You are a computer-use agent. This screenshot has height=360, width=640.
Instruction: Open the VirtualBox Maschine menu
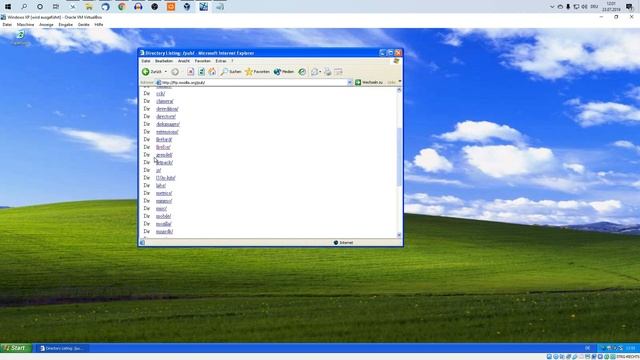click(x=25, y=24)
